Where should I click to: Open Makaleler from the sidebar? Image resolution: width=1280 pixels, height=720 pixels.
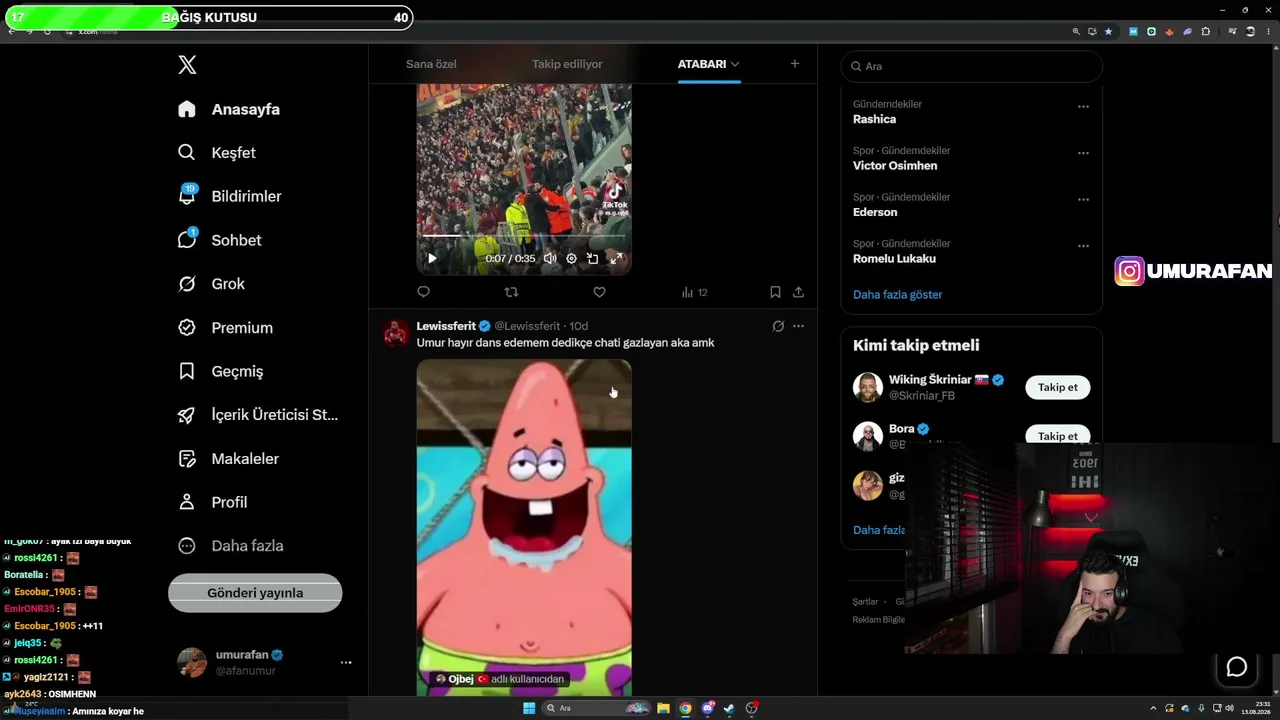click(228, 459)
